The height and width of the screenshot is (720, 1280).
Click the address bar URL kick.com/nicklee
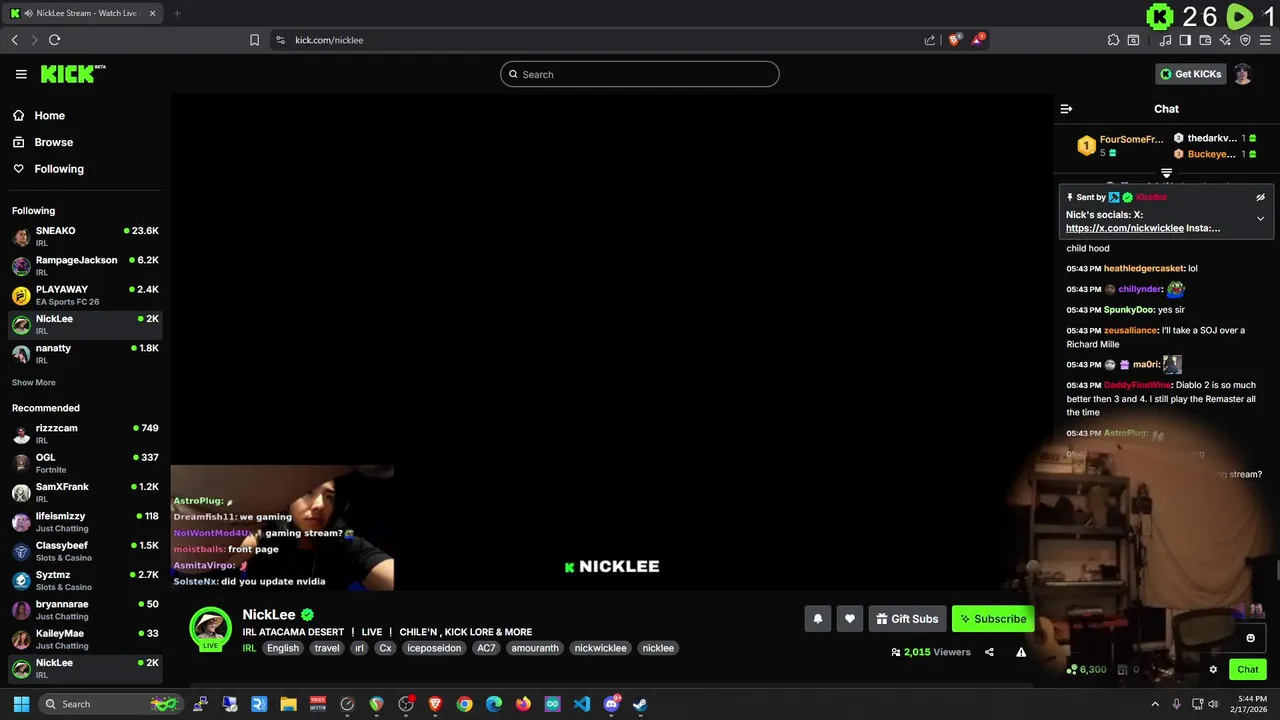click(329, 40)
